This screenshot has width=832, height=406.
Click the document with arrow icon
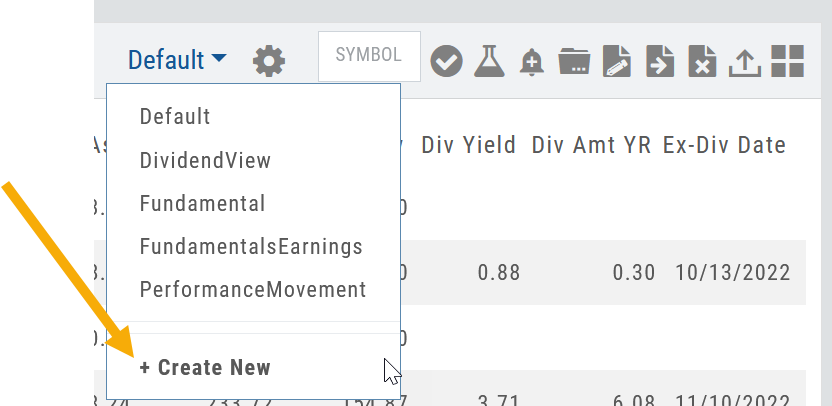point(660,61)
